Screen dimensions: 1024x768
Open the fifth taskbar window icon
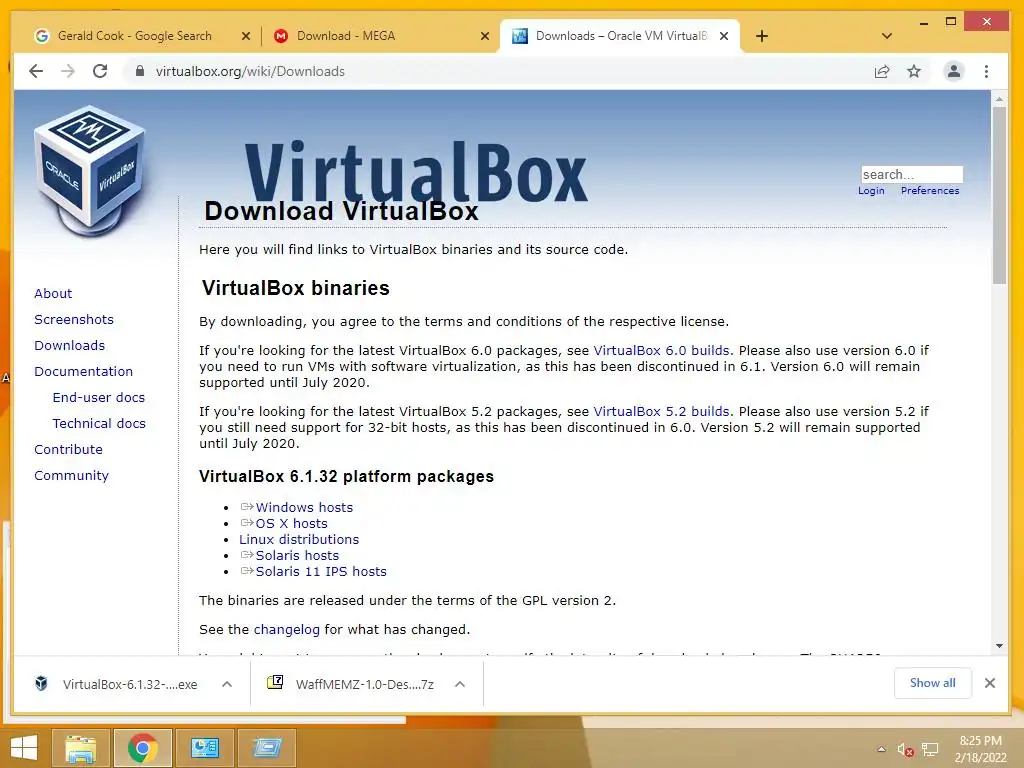(267, 748)
